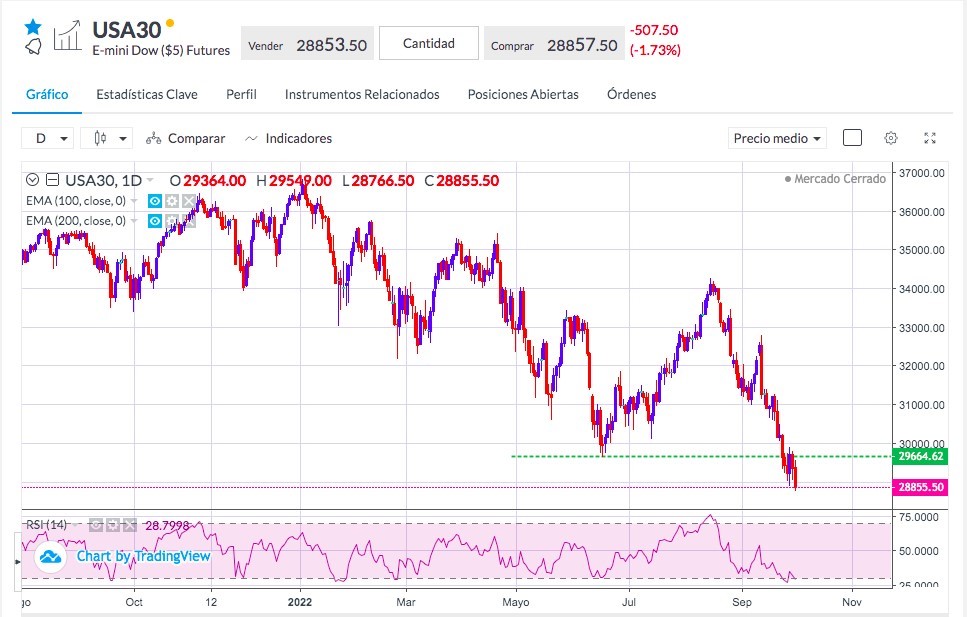Image resolution: width=967 pixels, height=617 pixels.
Task: Open the Precio medio dropdown
Action: [x=777, y=138]
